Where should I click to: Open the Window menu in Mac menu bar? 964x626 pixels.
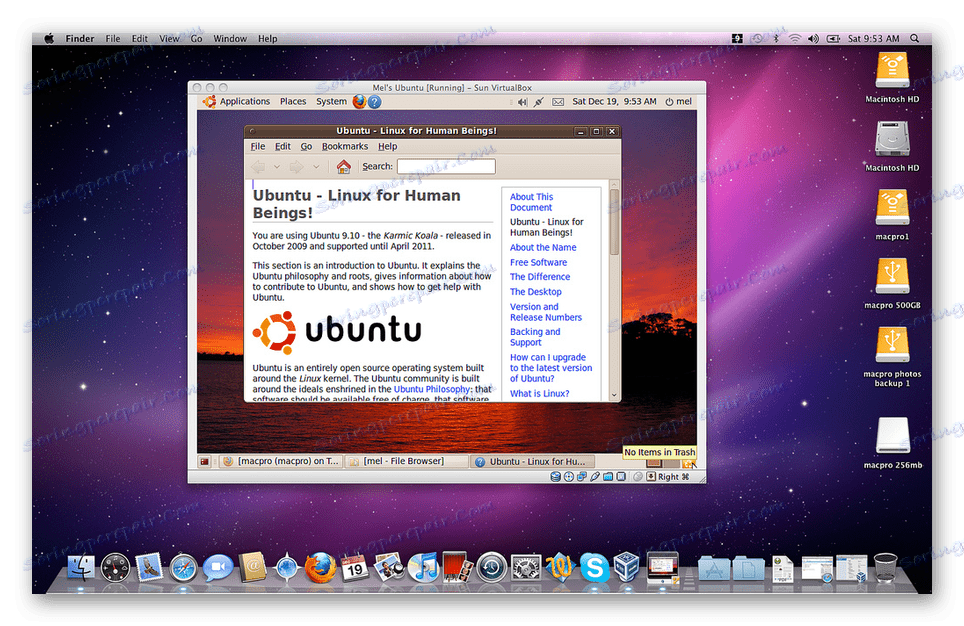[230, 39]
